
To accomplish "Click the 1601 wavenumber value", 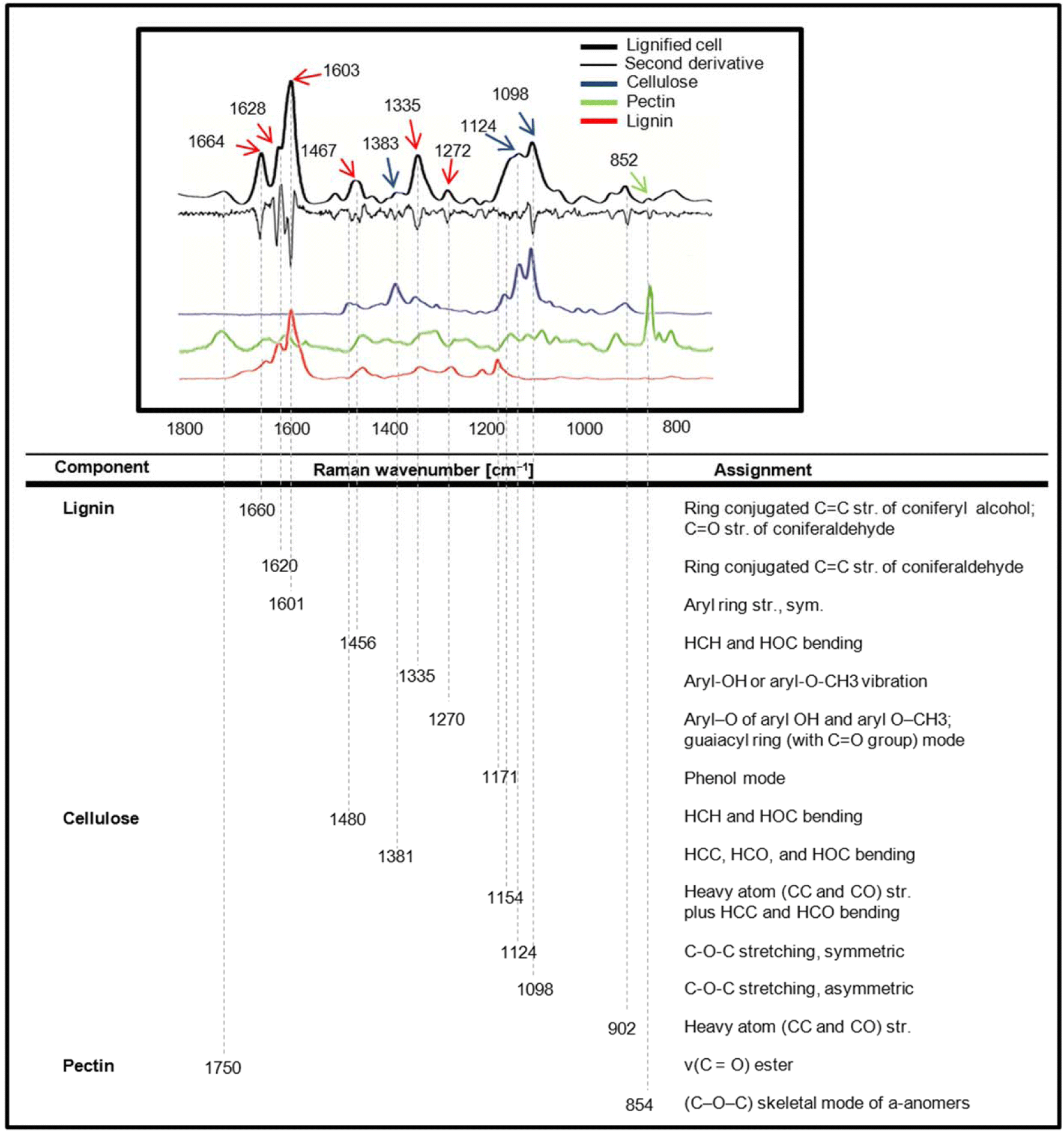I will [x=286, y=604].
